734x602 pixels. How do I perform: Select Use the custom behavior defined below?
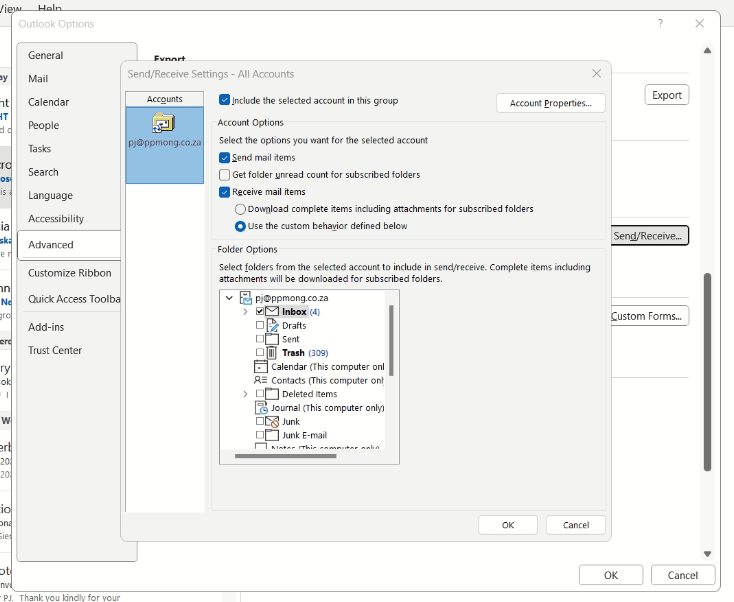[240, 226]
